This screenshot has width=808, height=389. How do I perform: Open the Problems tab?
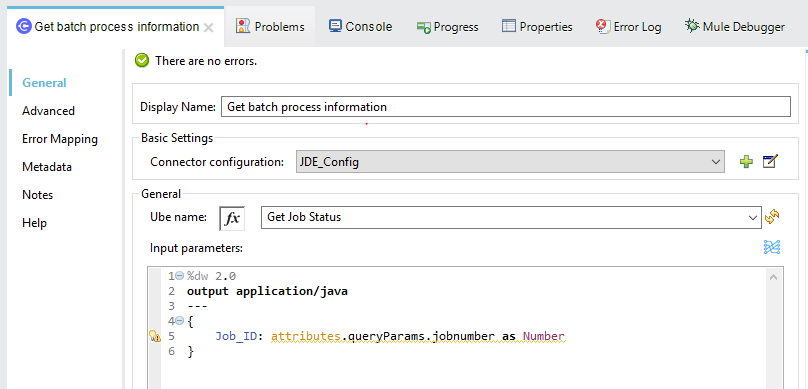pos(271,27)
